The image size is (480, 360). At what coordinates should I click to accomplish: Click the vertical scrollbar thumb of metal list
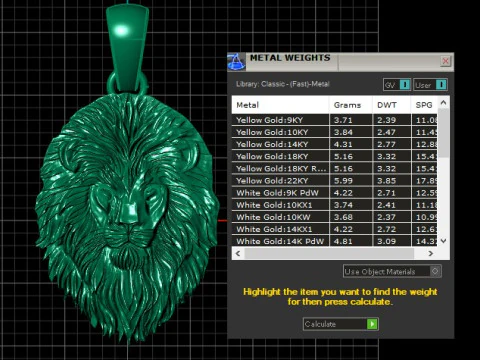pos(443,133)
